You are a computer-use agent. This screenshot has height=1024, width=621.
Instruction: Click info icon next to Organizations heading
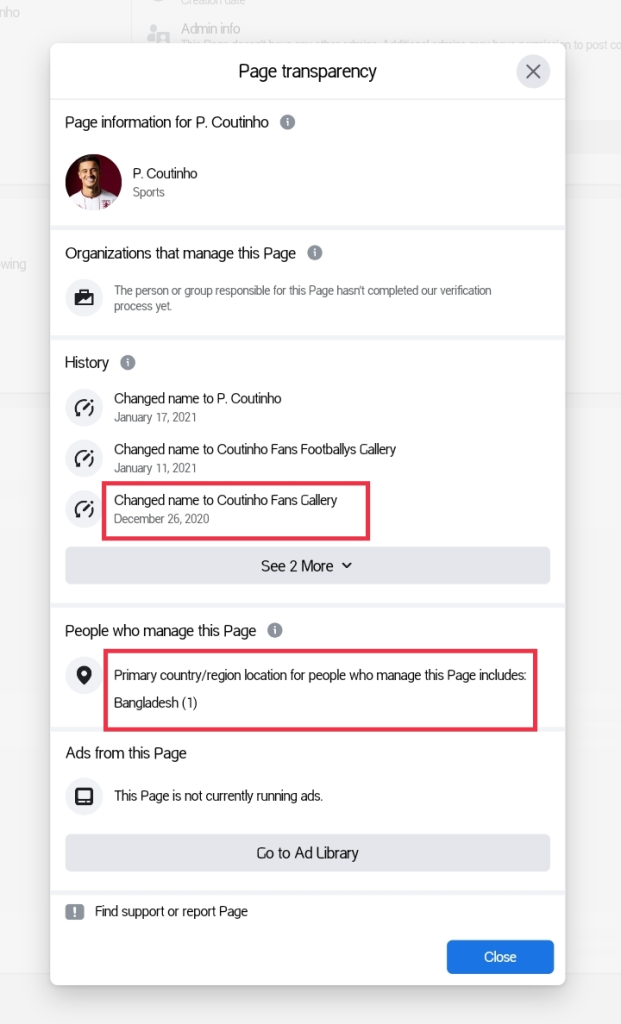tap(315, 253)
